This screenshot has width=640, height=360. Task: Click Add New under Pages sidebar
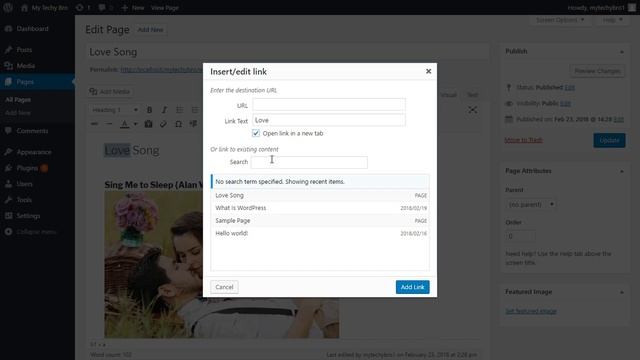click(18, 113)
